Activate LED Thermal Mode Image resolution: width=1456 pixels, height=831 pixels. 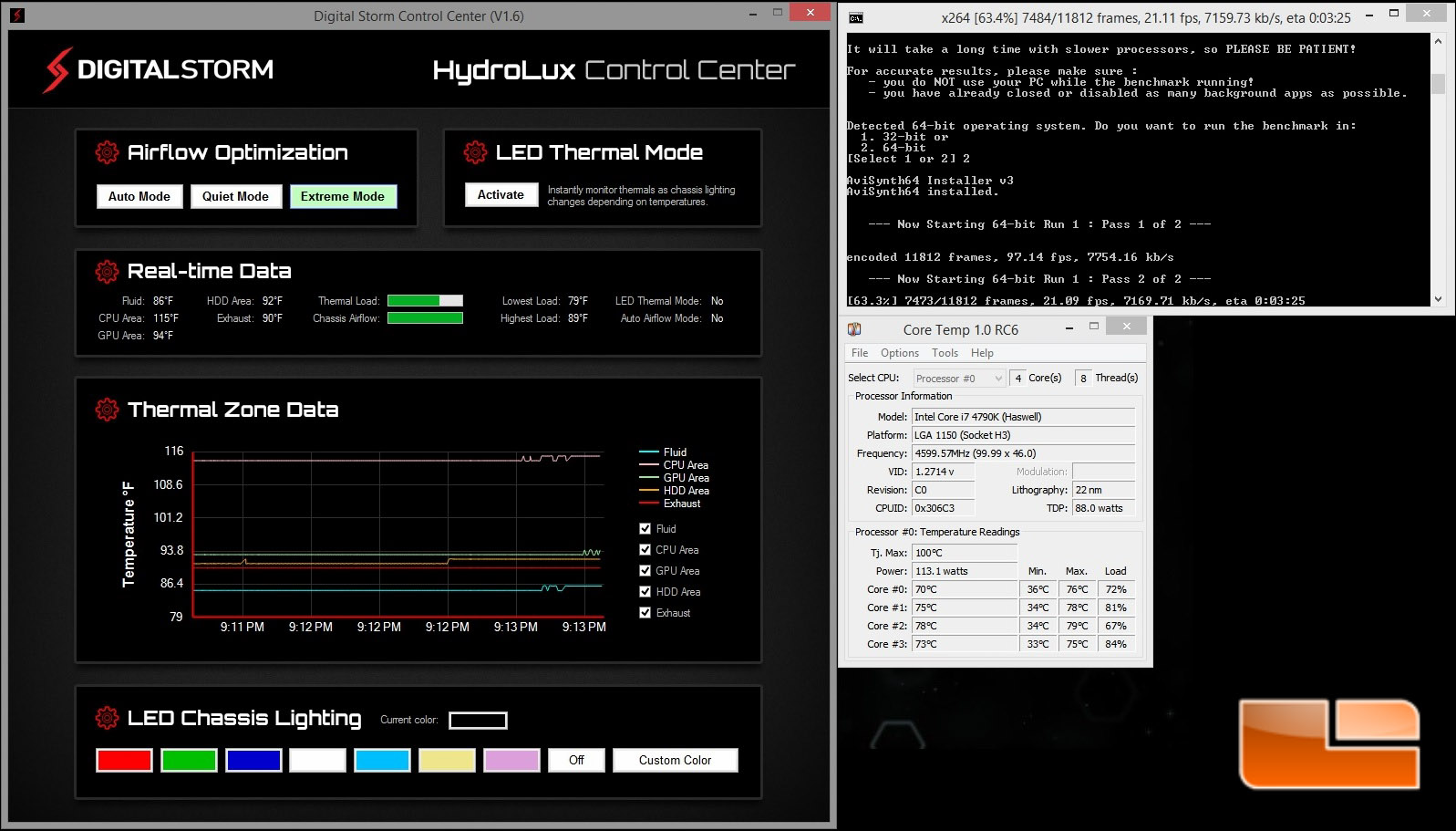tap(501, 194)
